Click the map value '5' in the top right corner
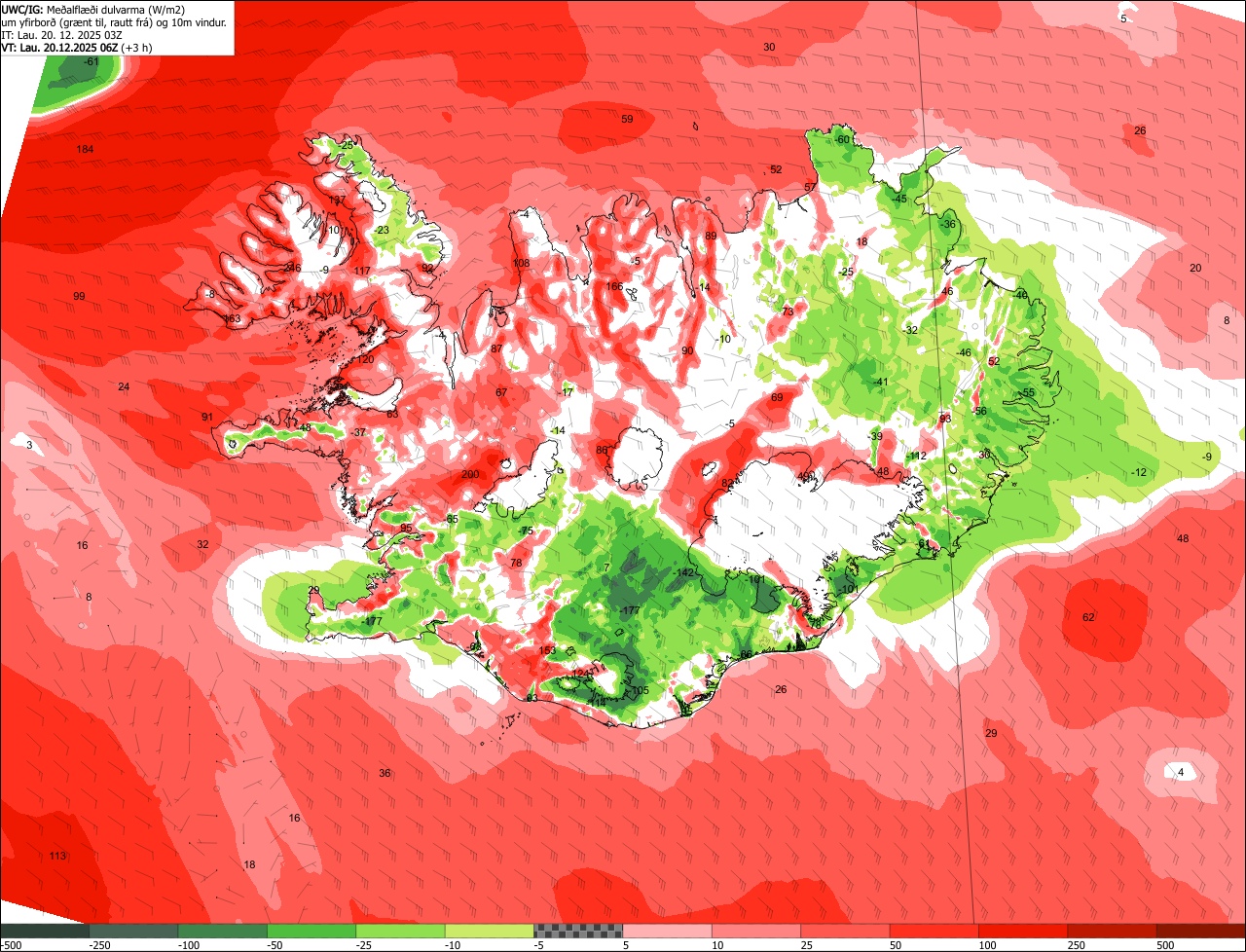The height and width of the screenshot is (952, 1246). (1123, 18)
